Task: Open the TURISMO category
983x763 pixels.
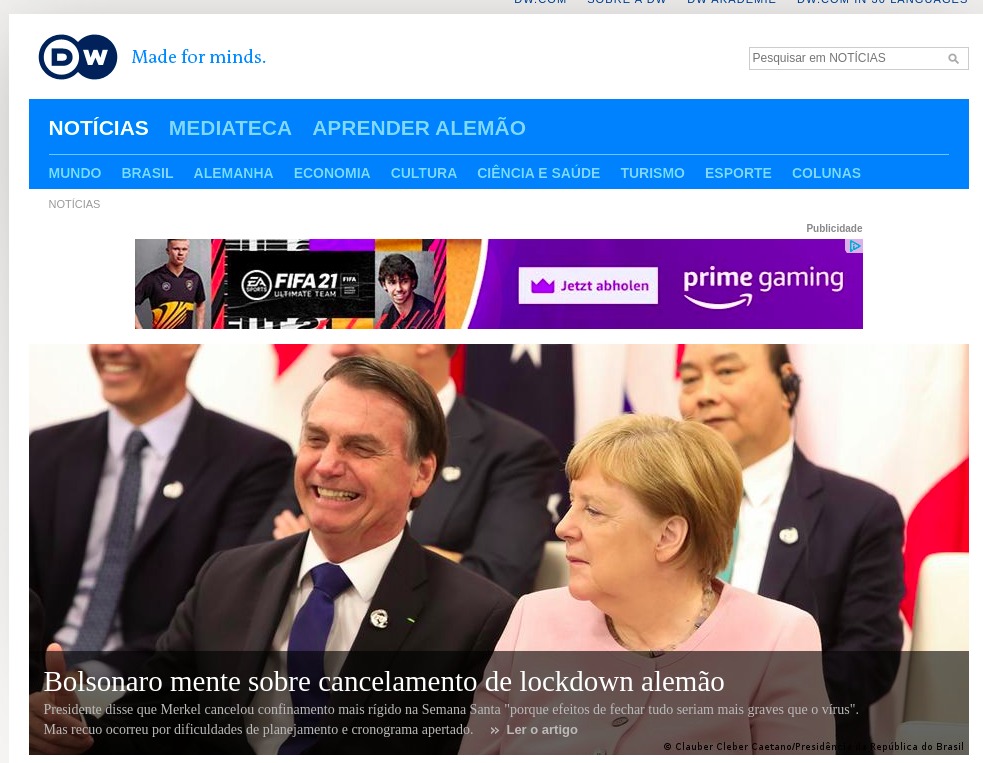Action: pos(652,173)
